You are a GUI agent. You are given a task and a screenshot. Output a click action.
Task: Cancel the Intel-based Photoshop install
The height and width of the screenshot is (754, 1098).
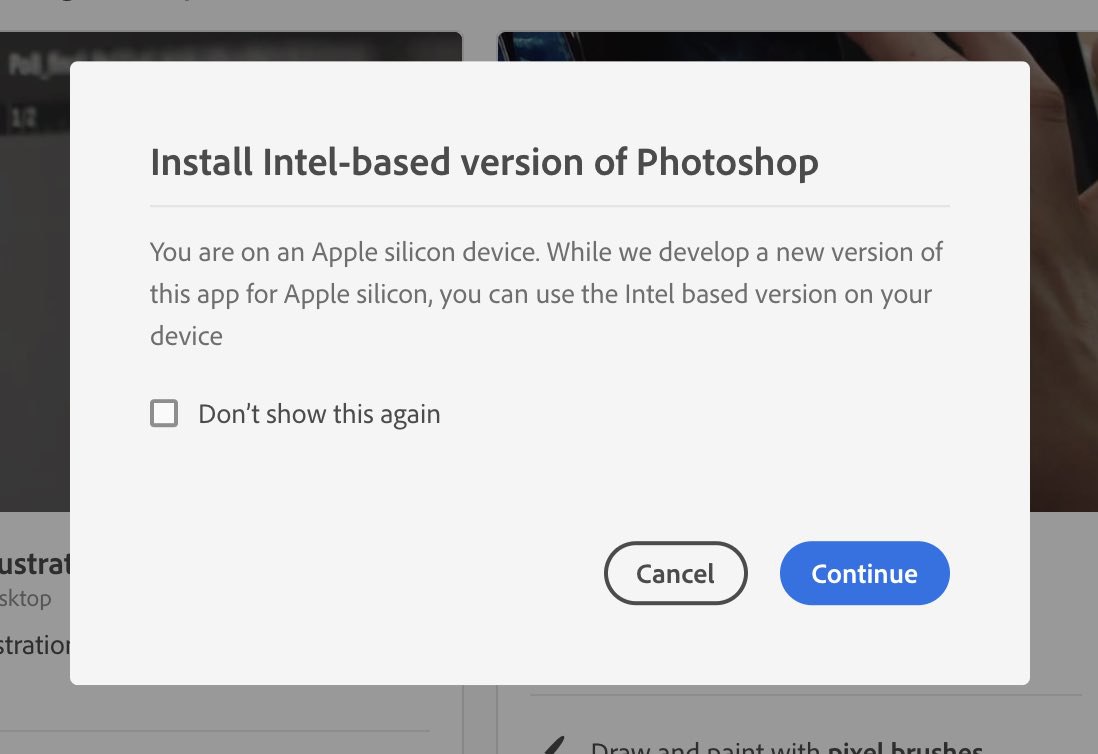click(676, 573)
